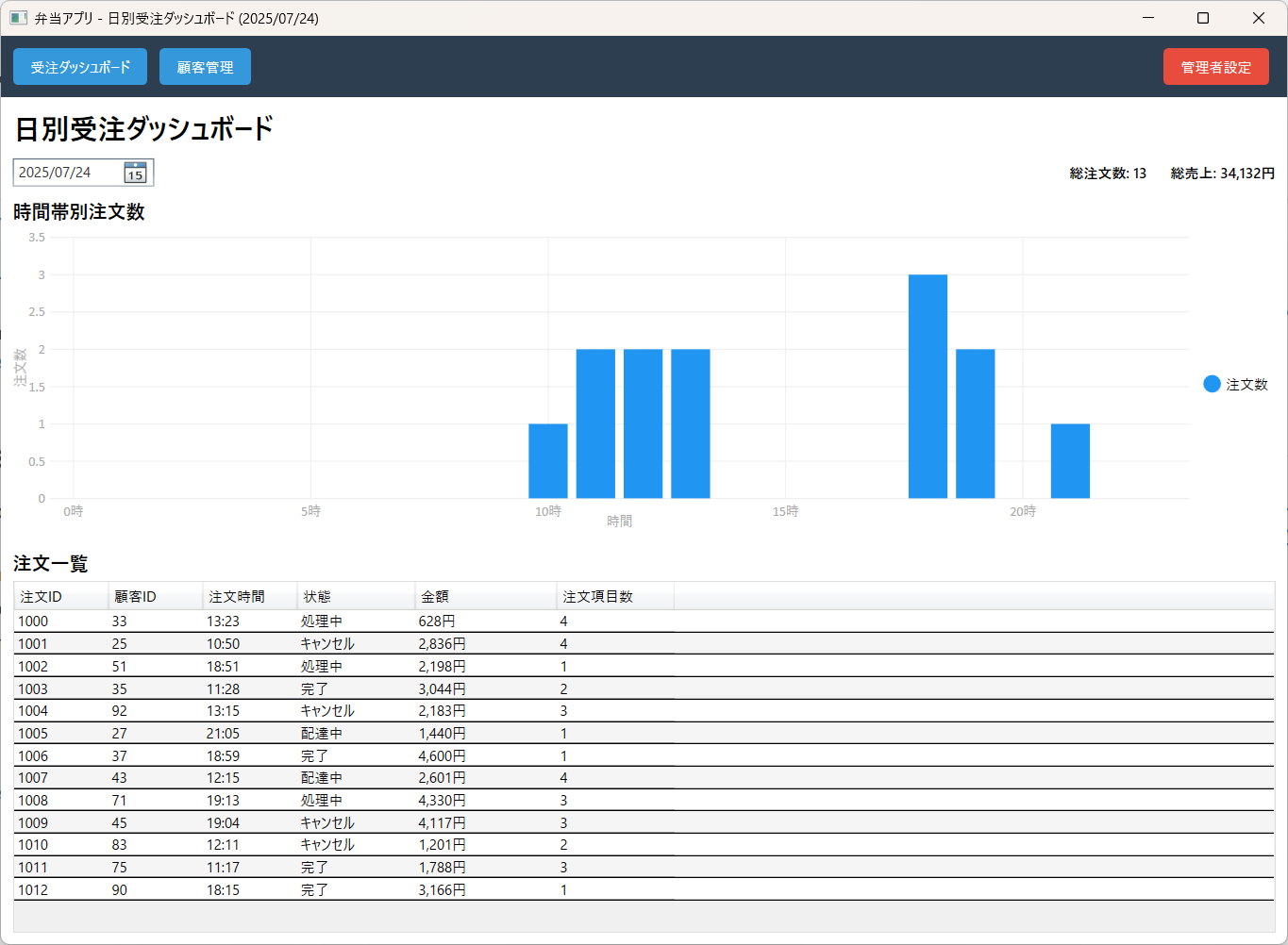Select order 1009 キャンセル row
Viewport: 1288px width, 945px height.
[644, 822]
